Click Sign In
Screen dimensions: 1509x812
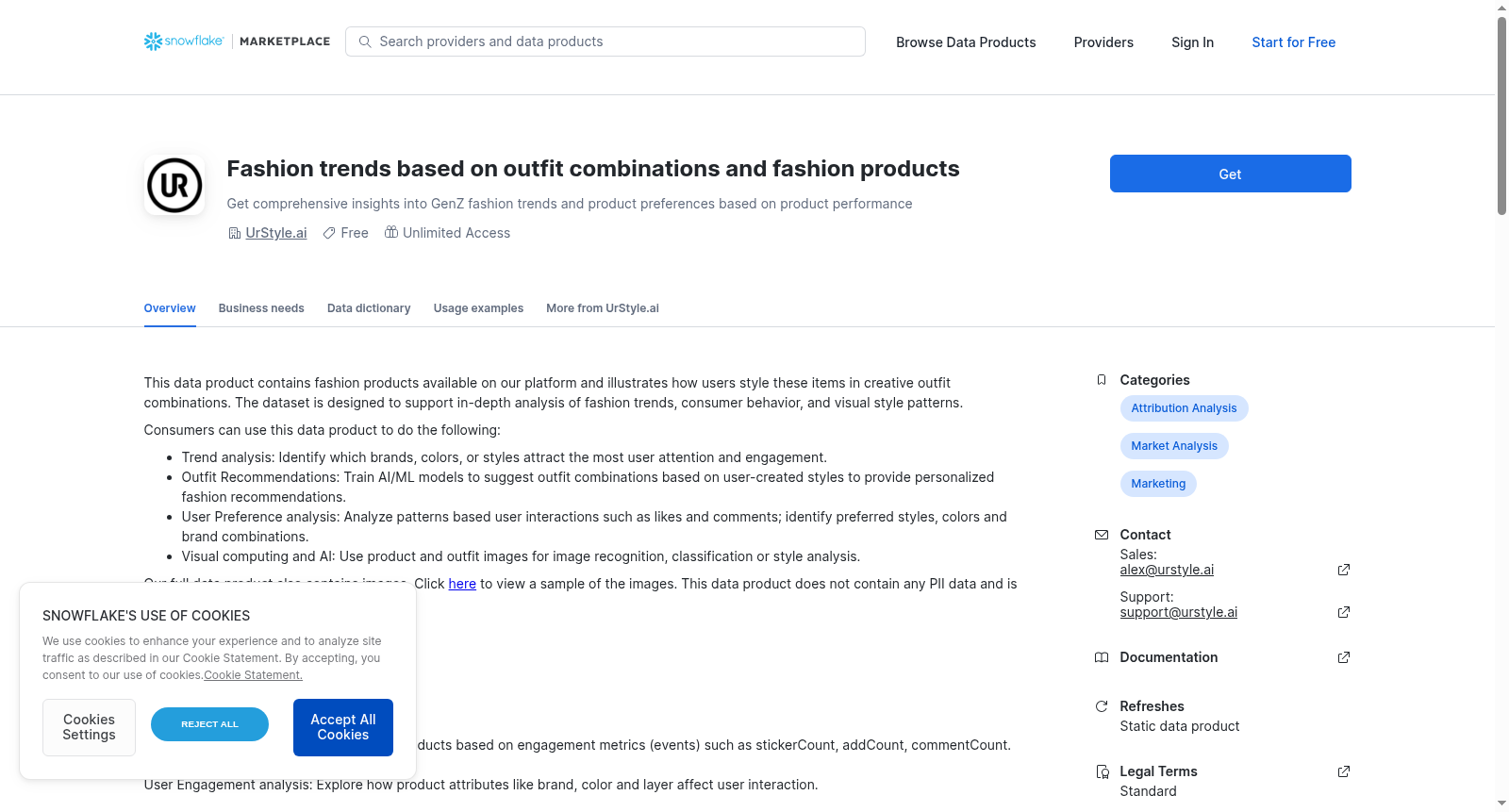point(1192,42)
